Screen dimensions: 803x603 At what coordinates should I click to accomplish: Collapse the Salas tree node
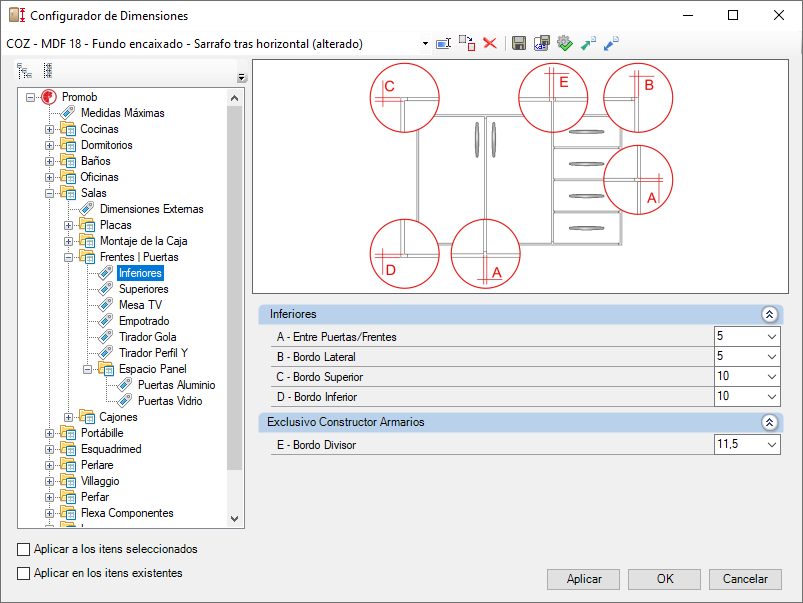click(49, 194)
